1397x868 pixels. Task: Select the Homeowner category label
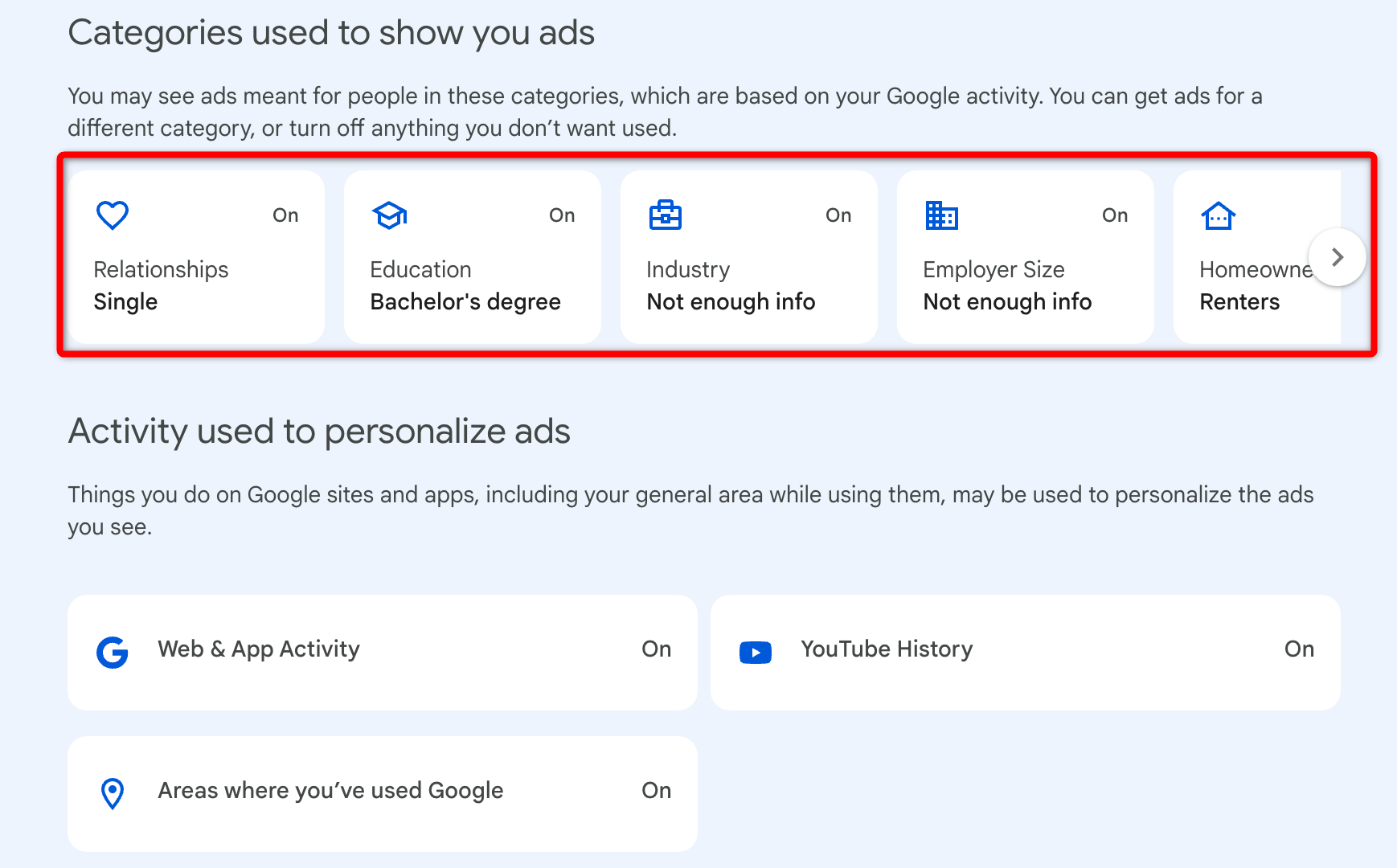coord(1256,270)
